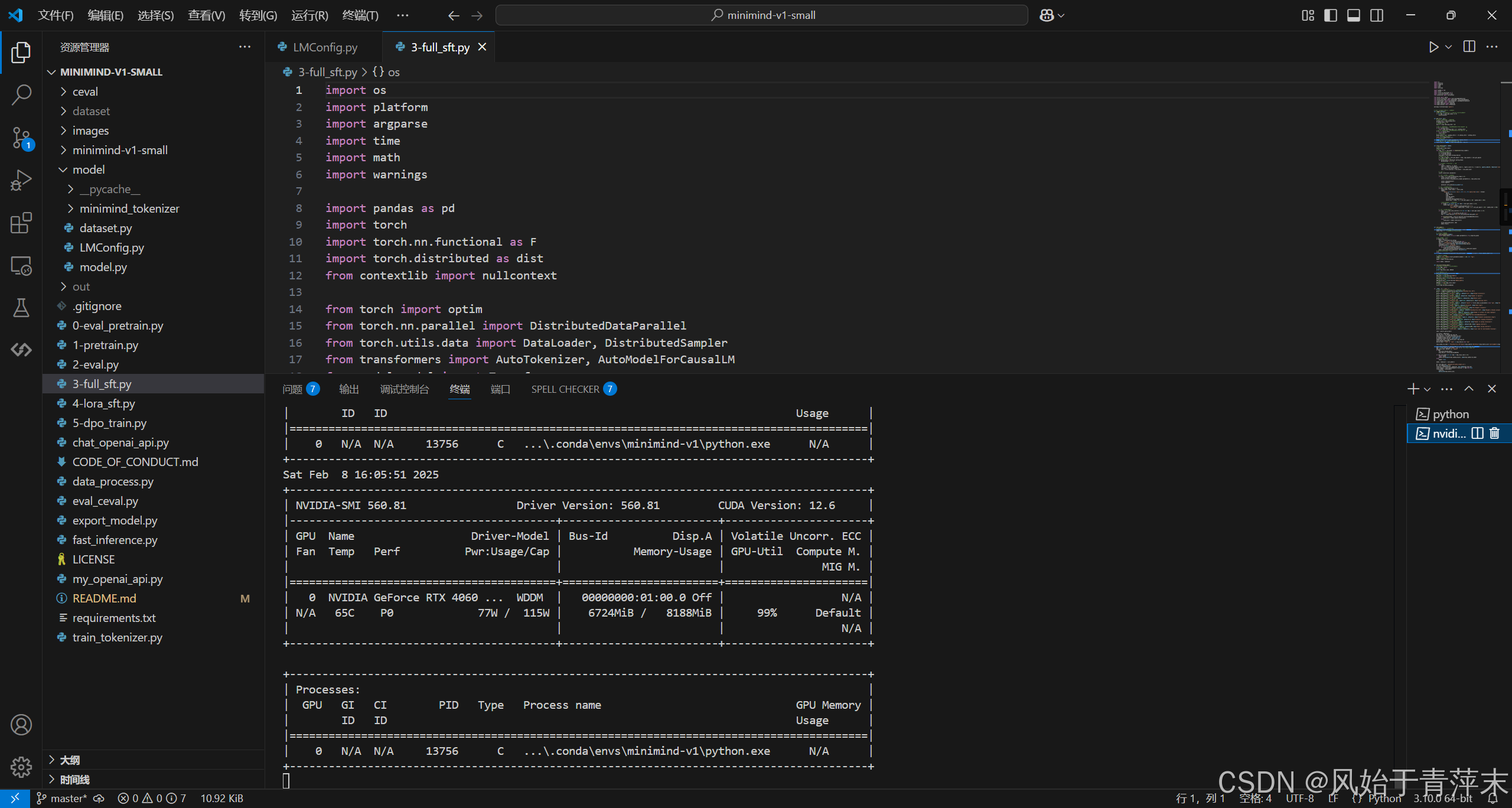
Task: Switch to 问题 problems tab
Action: 301,389
